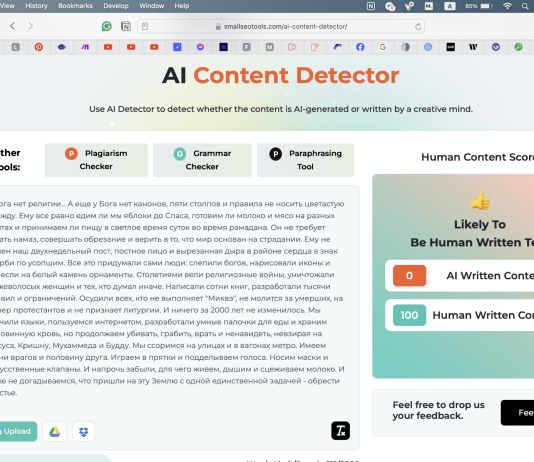This screenshot has height=462, width=534.
Task: Click the orange 0 AI score badge
Action: click(409, 275)
